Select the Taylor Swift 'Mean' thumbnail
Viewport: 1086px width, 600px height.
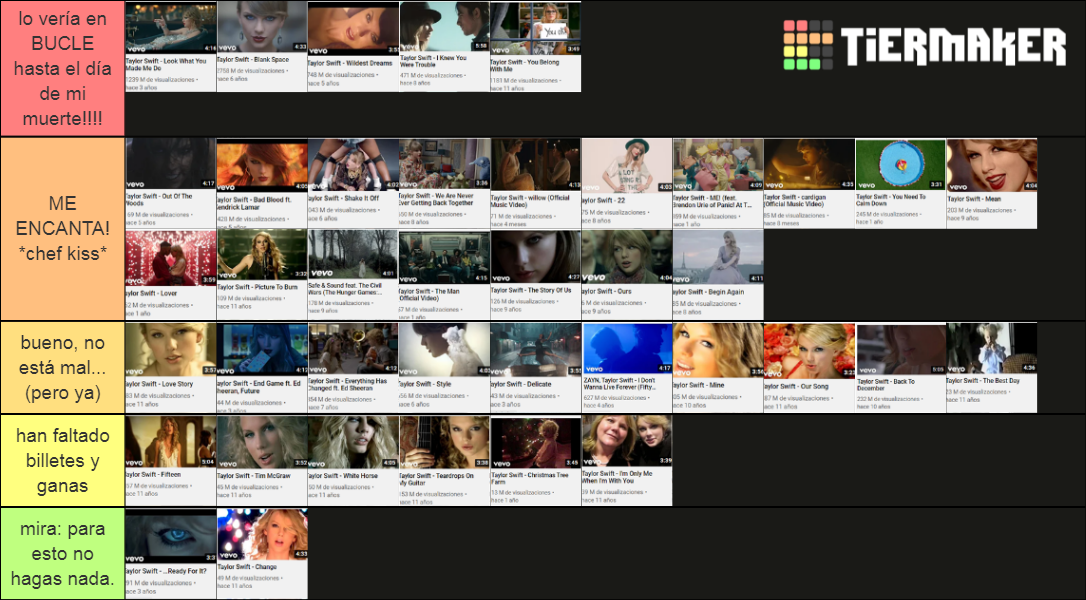click(992, 184)
